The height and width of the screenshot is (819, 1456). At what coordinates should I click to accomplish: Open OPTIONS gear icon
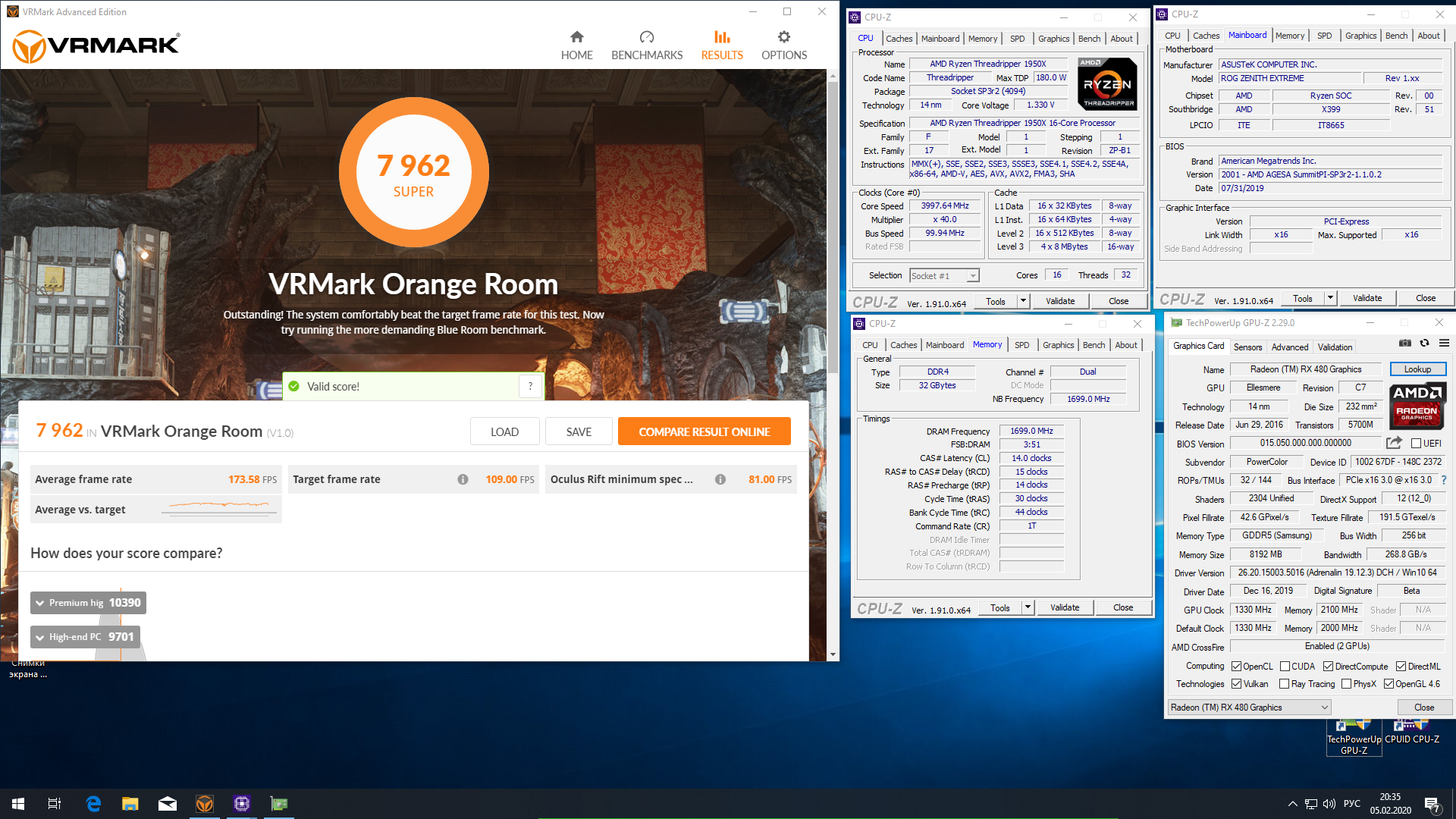click(784, 36)
